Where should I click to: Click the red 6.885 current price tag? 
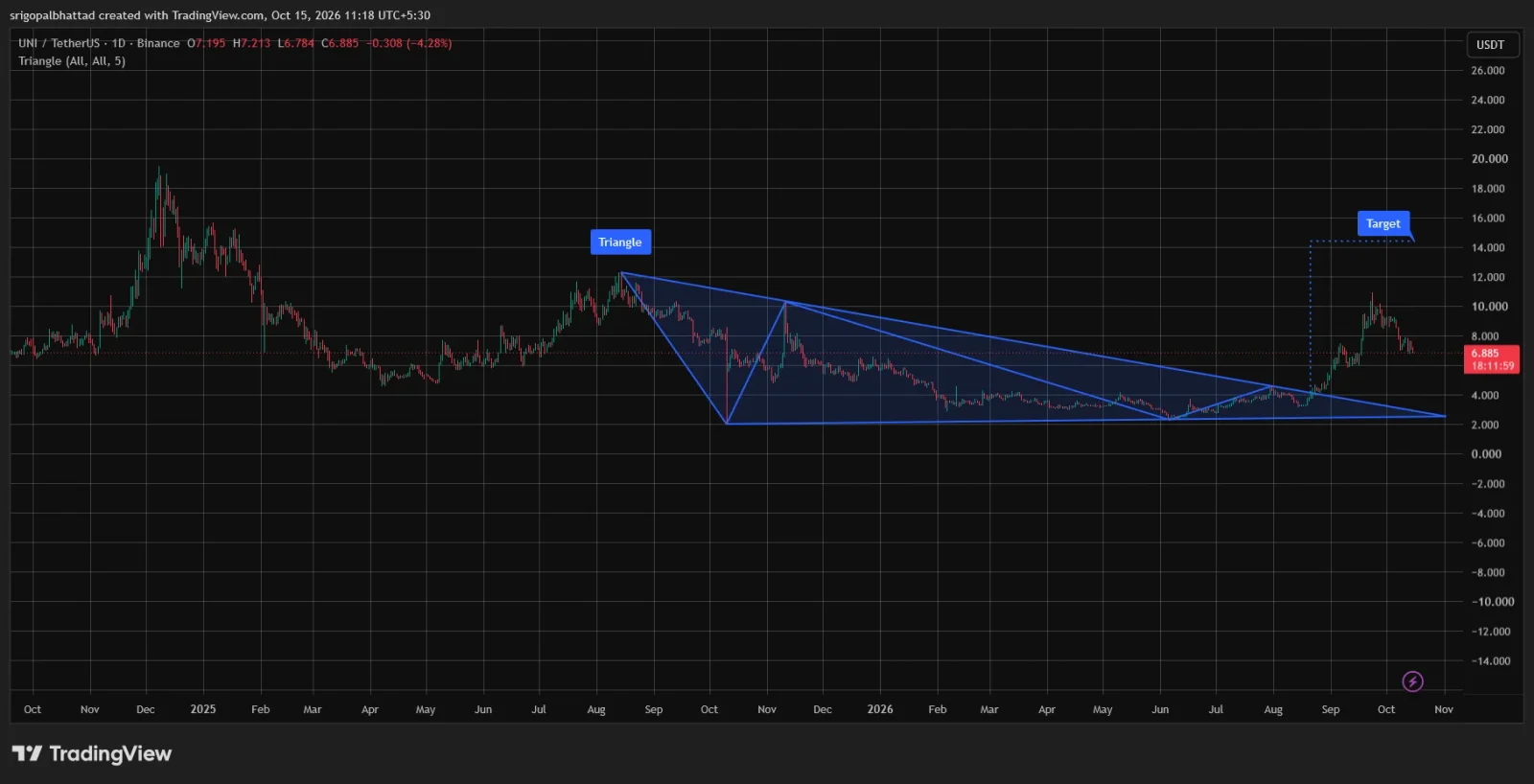[1493, 359]
